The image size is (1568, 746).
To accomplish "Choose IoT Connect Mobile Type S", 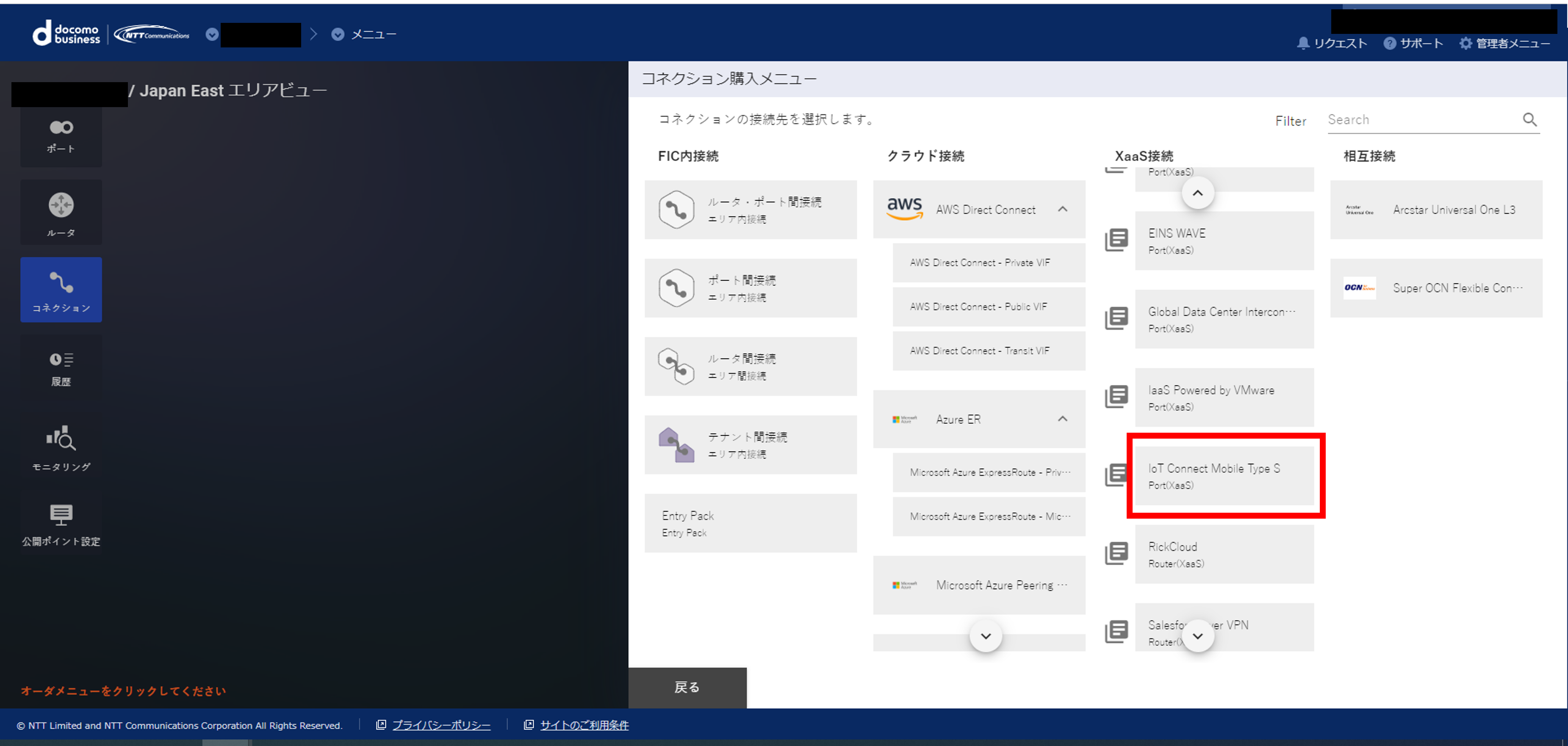I will point(1224,475).
